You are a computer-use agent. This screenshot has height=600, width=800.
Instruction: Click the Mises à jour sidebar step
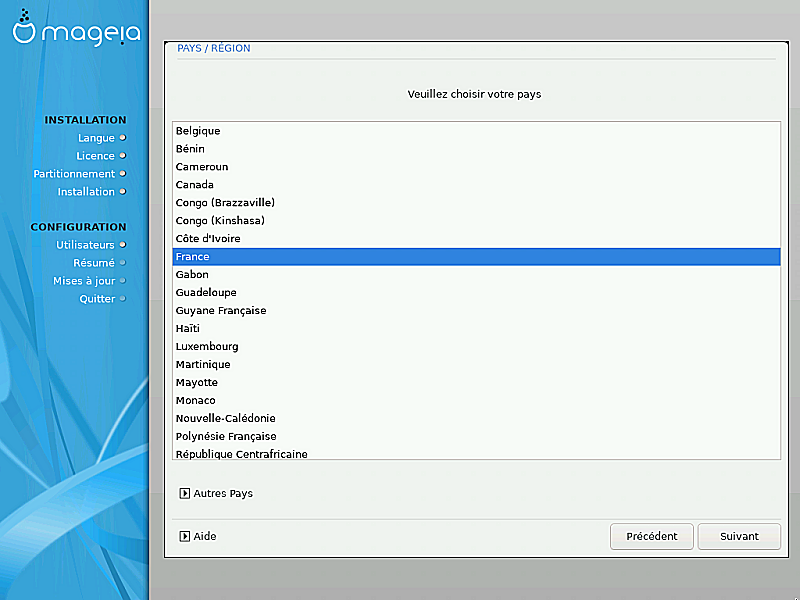[x=84, y=281]
